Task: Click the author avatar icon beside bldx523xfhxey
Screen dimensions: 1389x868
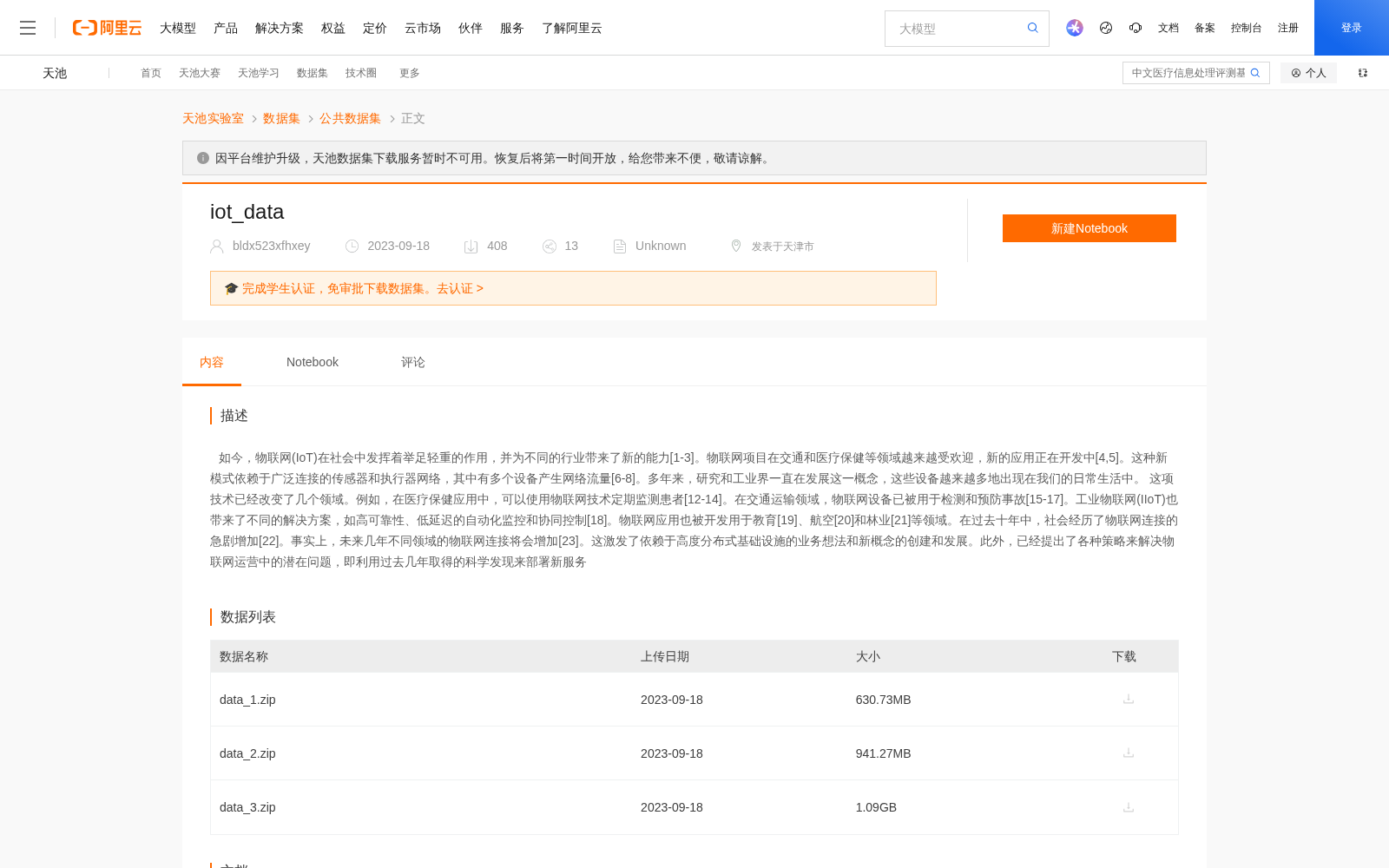Action: [217, 247]
